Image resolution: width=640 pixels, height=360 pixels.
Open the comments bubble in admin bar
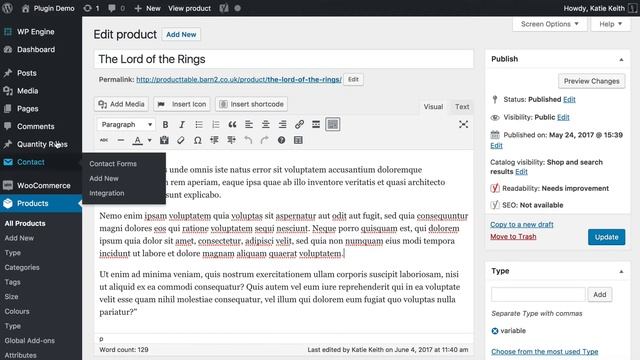117,8
